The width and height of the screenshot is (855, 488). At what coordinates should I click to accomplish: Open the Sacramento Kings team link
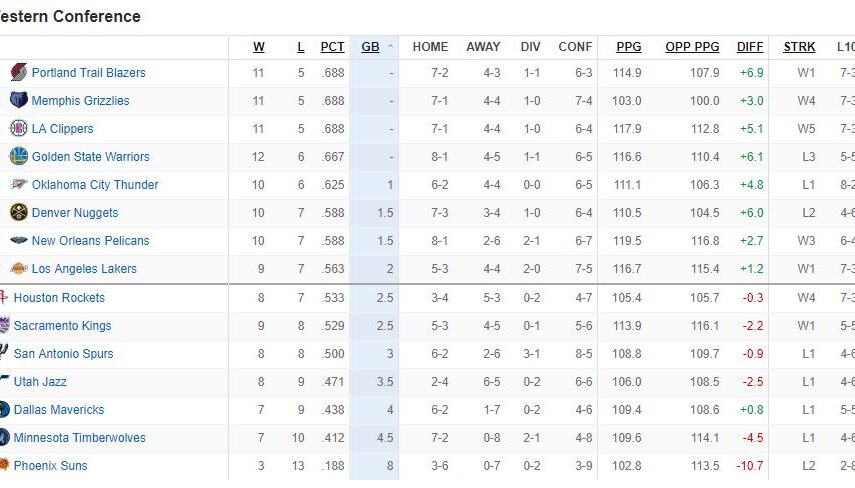(62, 326)
